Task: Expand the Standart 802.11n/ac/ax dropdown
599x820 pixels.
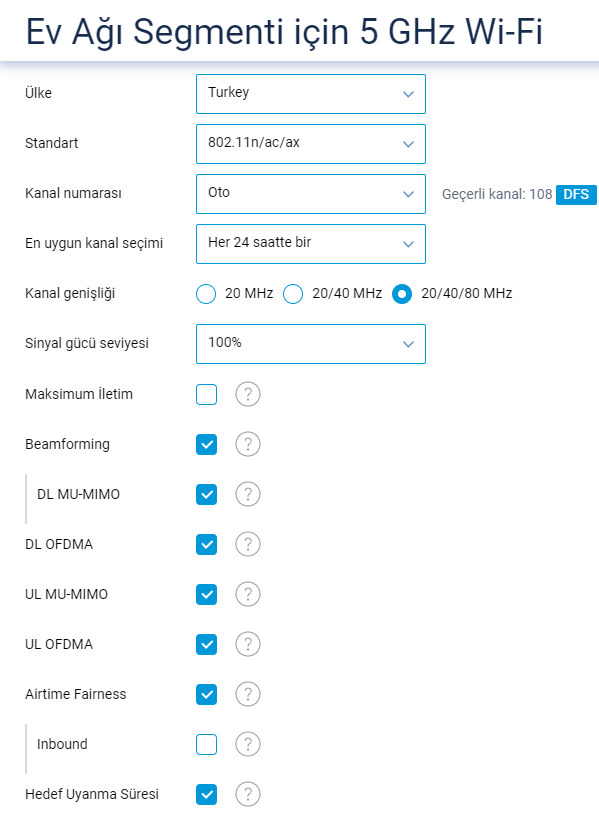Action: pos(311,144)
